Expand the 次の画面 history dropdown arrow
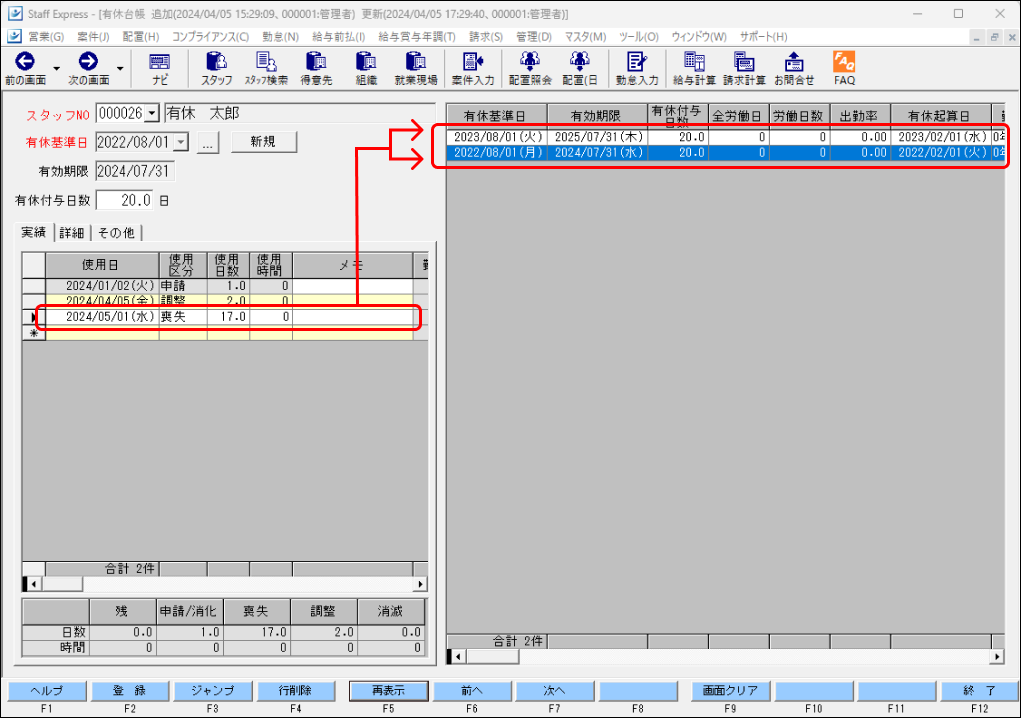 click(x=120, y=68)
